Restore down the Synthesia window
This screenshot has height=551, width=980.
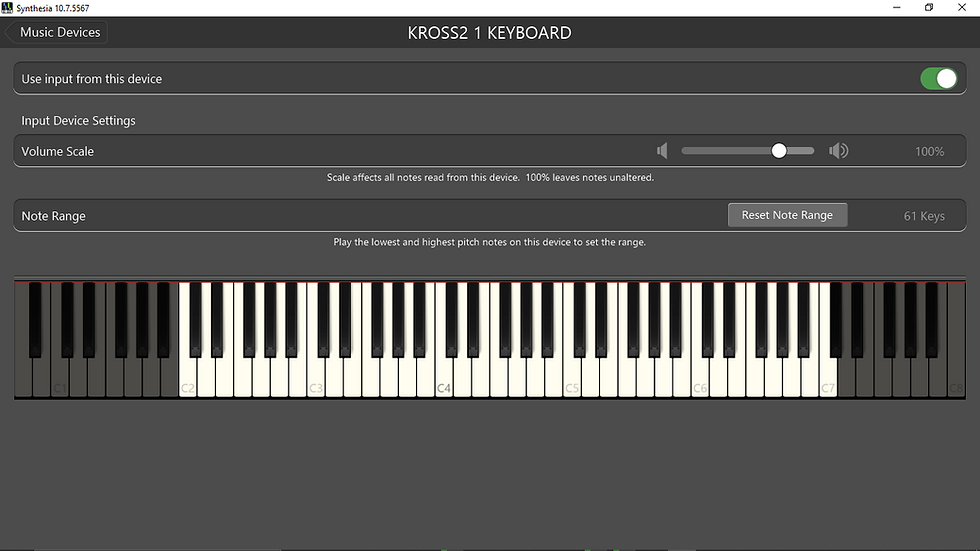coord(929,7)
